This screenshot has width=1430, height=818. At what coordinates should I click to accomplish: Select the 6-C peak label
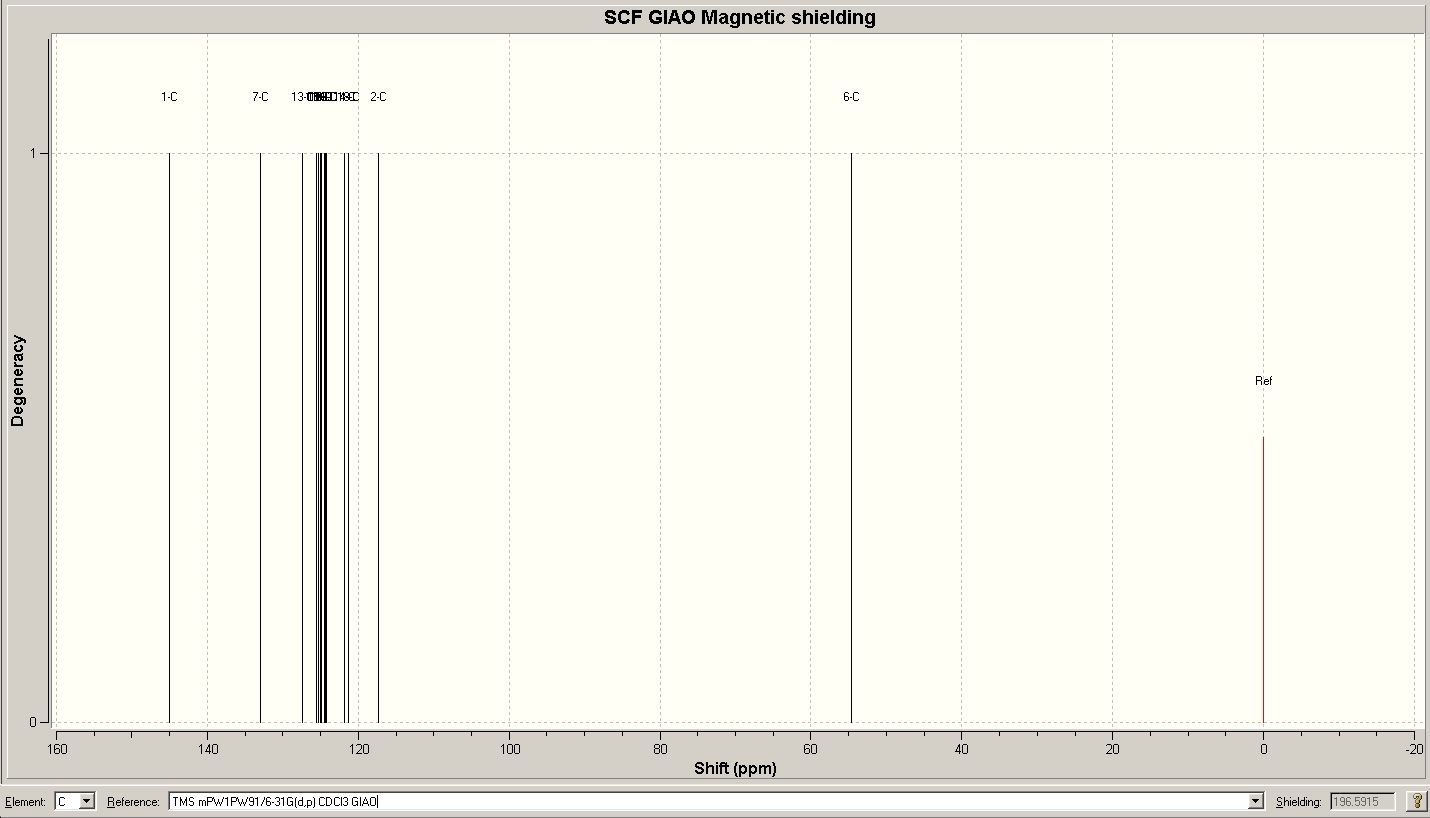point(851,97)
